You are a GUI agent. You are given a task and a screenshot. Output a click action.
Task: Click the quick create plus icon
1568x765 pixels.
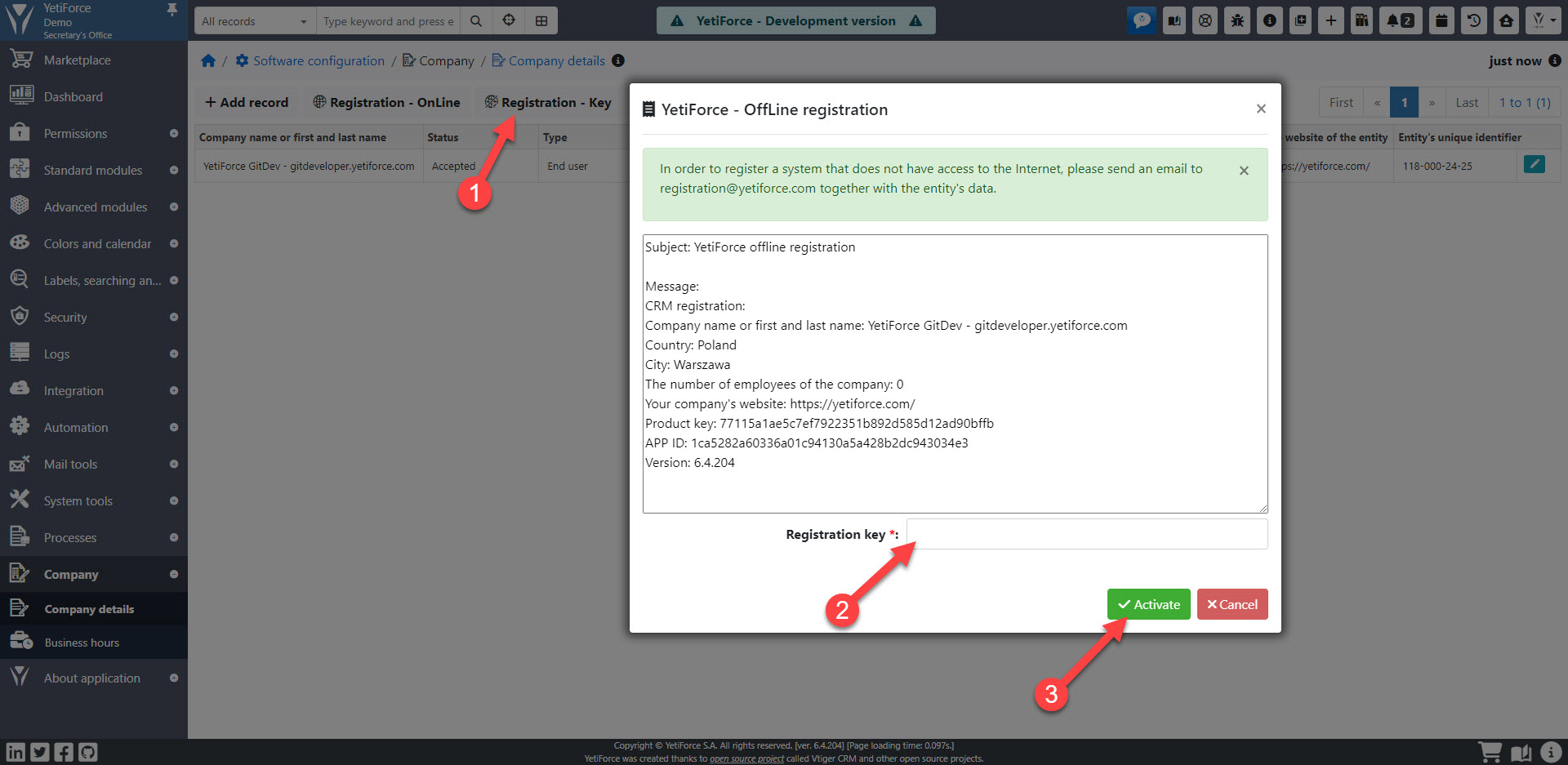pyautogui.click(x=1331, y=20)
